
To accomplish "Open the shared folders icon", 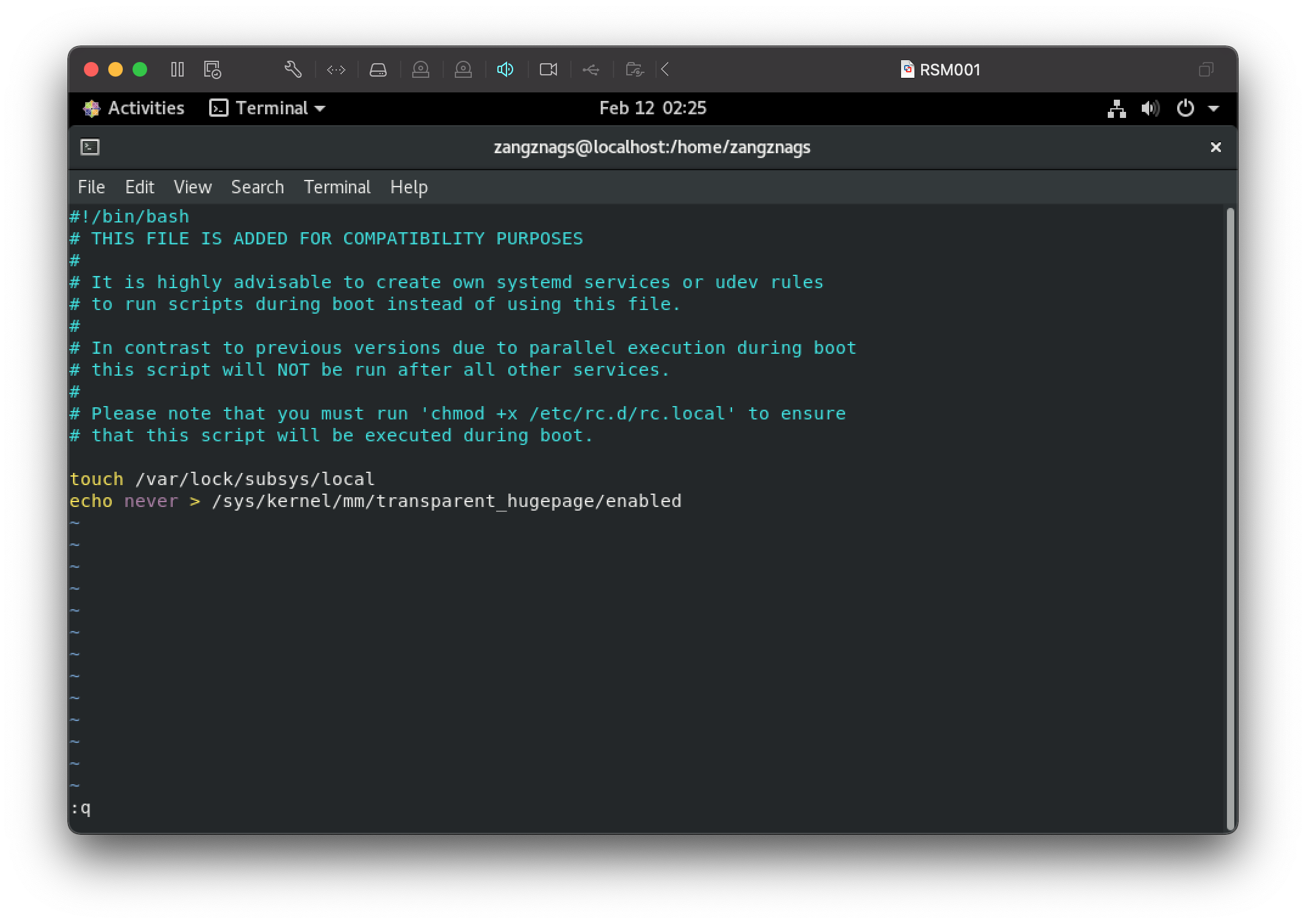I will pyautogui.click(x=634, y=70).
